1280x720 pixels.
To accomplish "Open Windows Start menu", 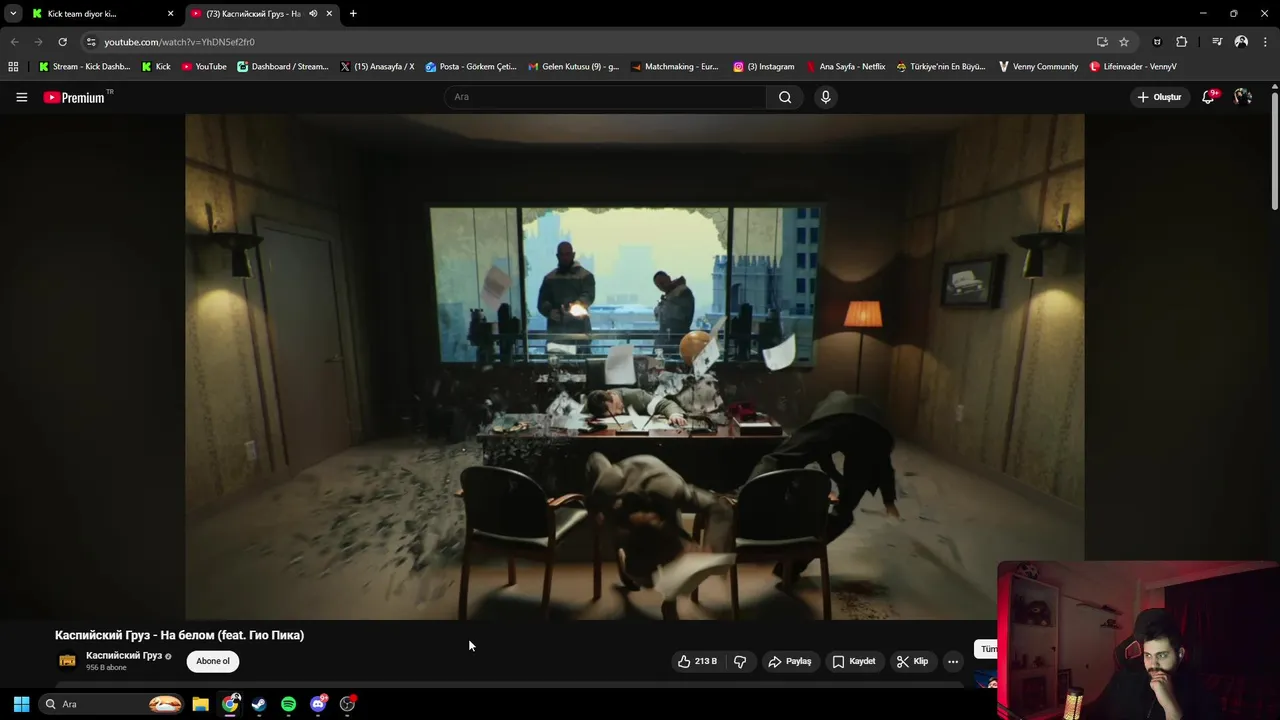I will [x=21, y=704].
